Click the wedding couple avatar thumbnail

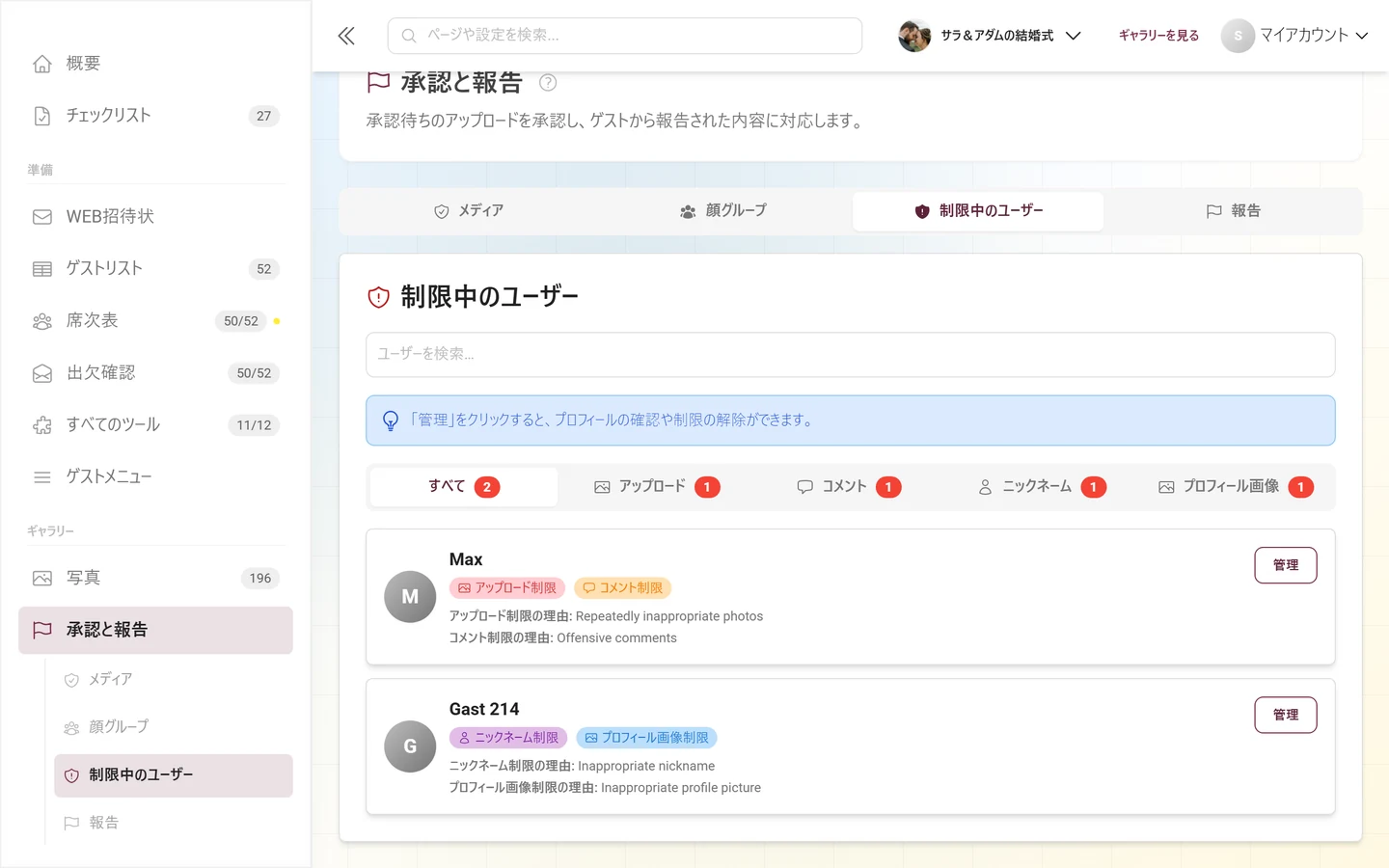[914, 36]
